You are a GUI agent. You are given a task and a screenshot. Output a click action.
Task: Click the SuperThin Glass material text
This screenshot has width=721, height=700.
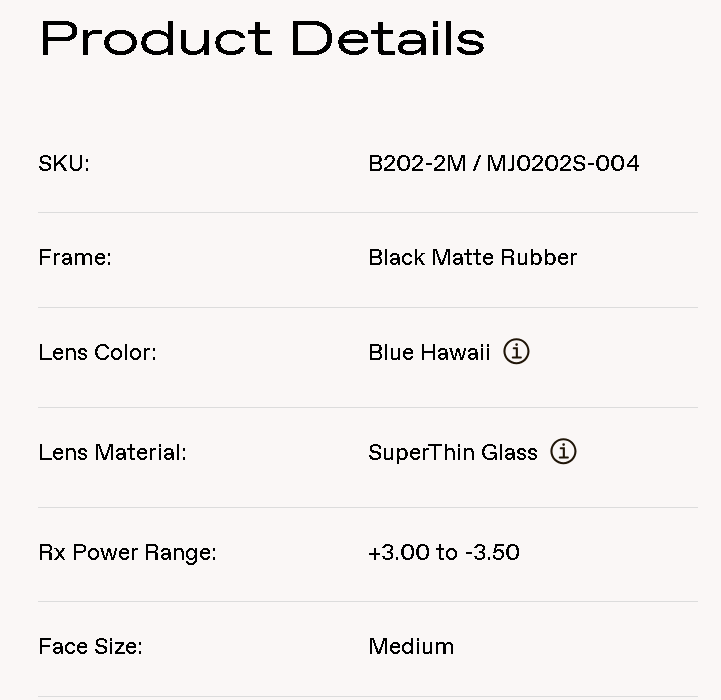pyautogui.click(x=453, y=452)
